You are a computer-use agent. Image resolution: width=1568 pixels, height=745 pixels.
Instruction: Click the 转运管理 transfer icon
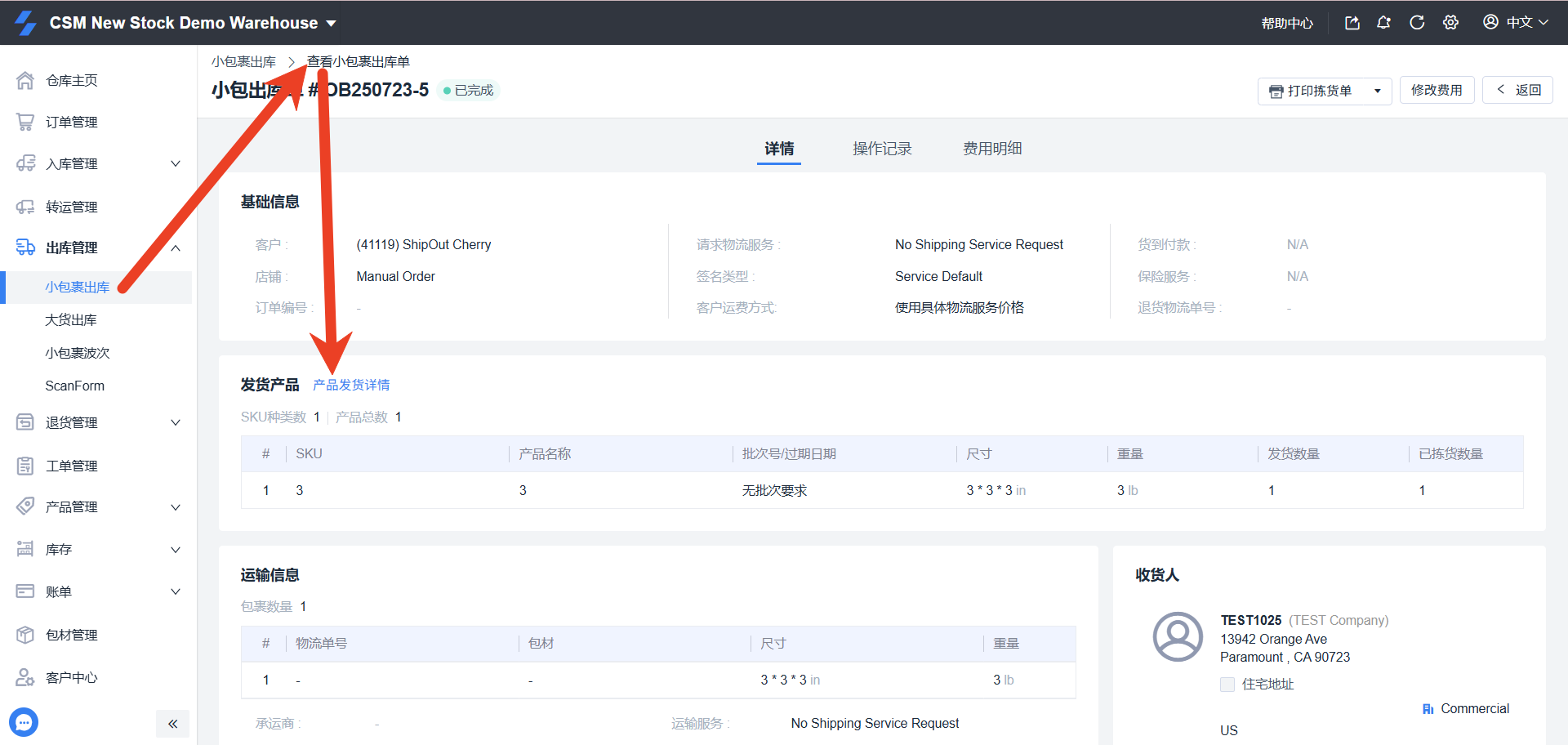tap(25, 207)
